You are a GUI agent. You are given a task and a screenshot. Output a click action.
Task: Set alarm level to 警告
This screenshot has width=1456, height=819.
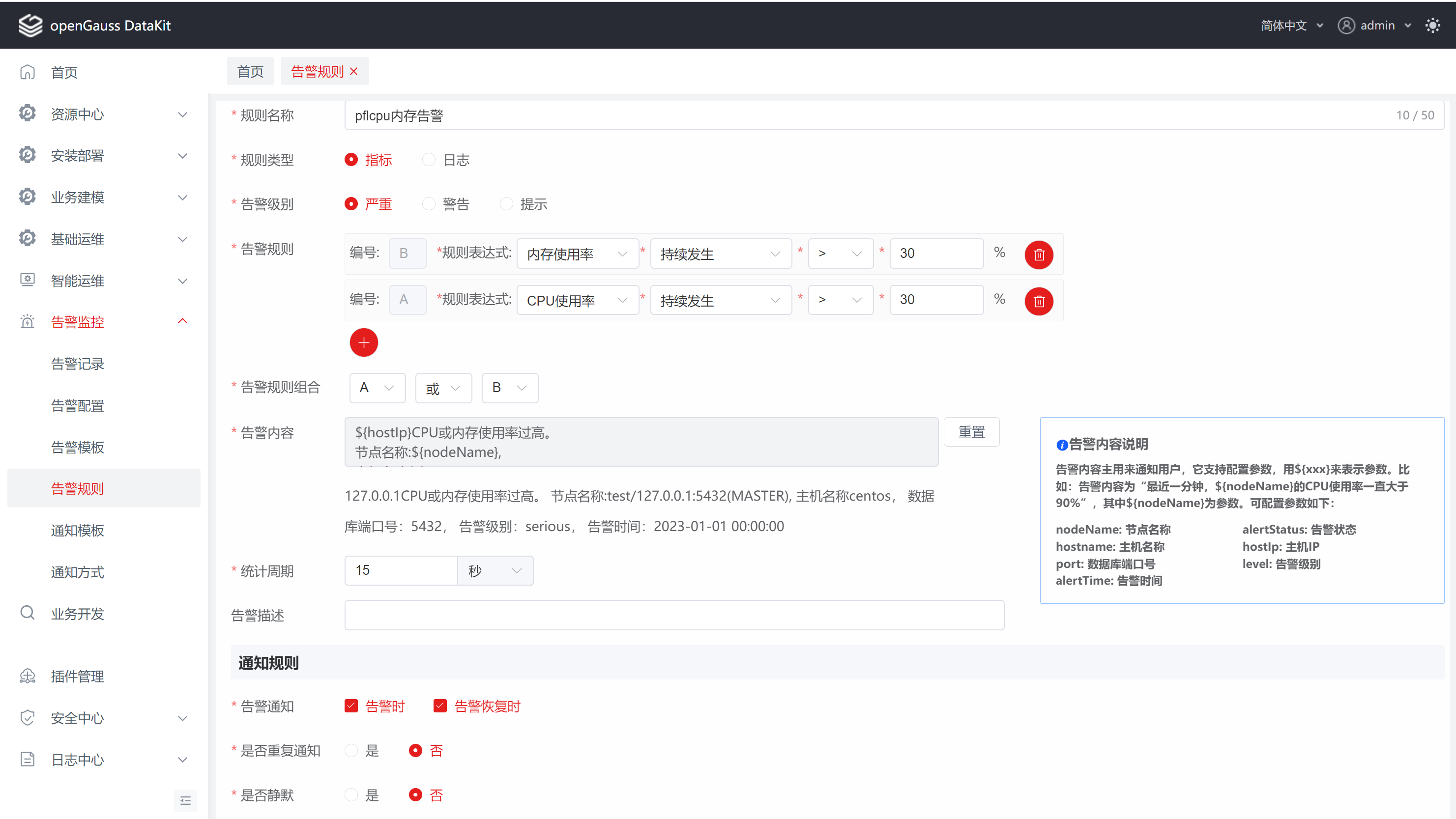429,204
